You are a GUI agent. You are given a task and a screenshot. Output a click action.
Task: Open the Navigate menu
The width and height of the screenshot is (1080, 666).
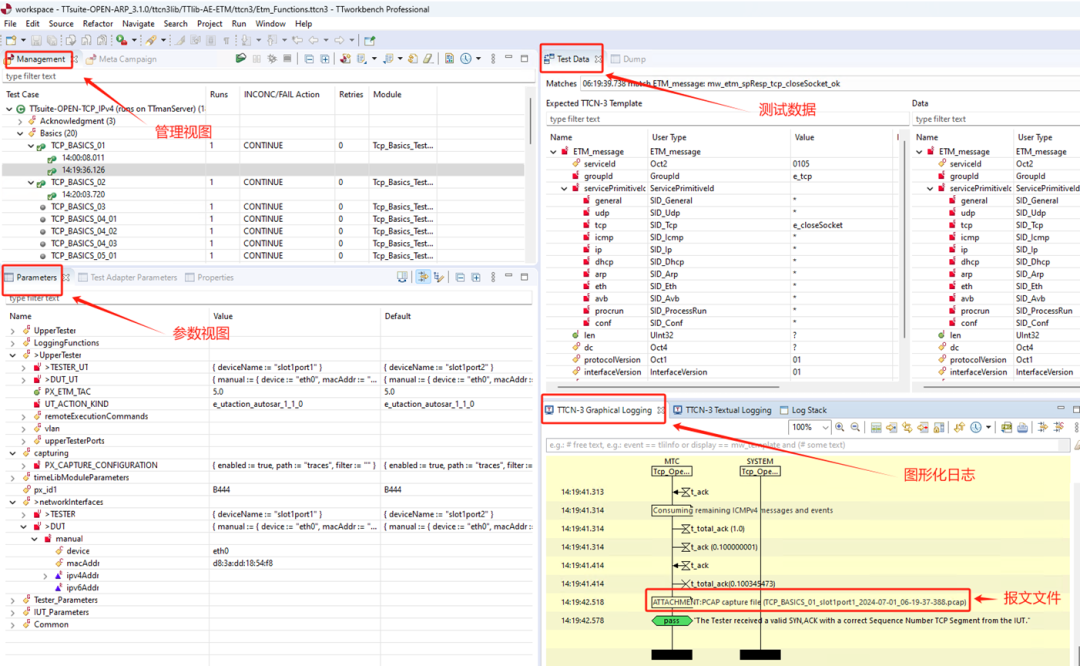point(138,23)
